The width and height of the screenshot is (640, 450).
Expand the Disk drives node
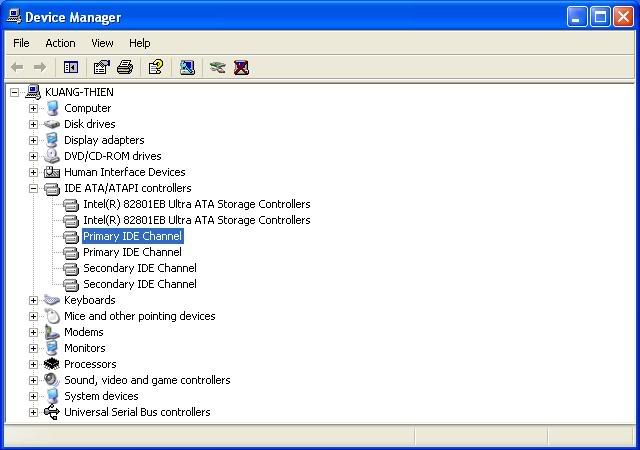tap(33, 124)
